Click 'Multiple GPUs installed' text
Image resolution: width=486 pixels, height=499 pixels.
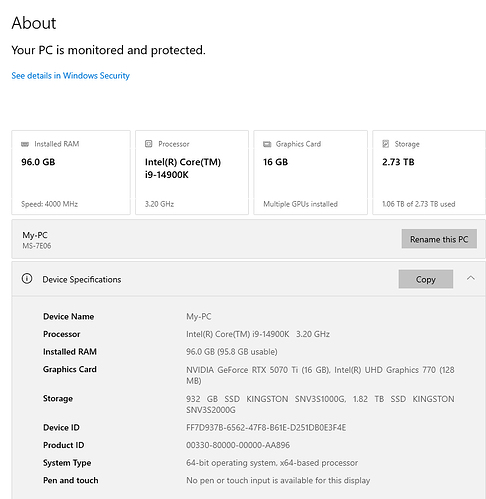tap(300, 204)
